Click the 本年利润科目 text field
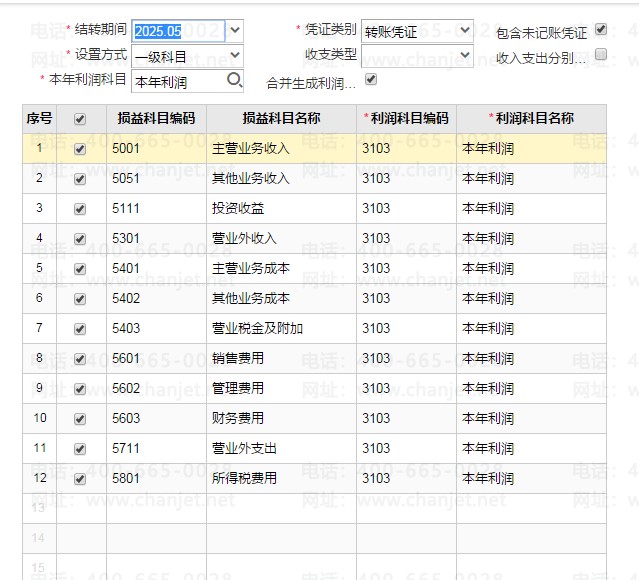 [x=176, y=82]
